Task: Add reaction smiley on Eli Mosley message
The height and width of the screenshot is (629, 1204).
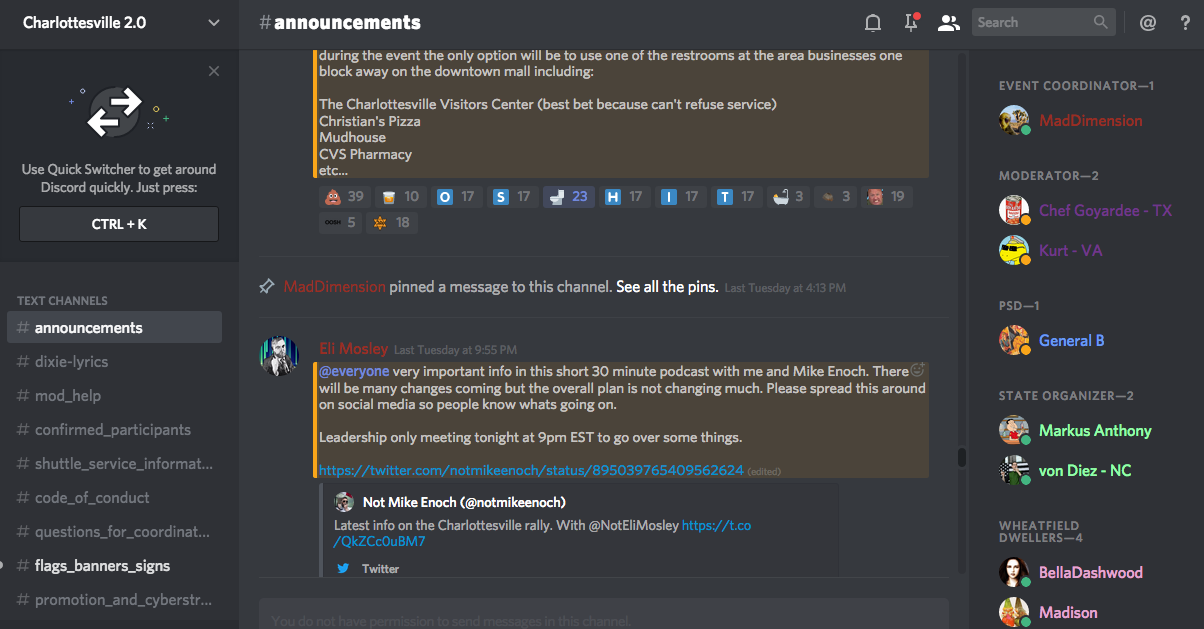Action: pos(917,370)
